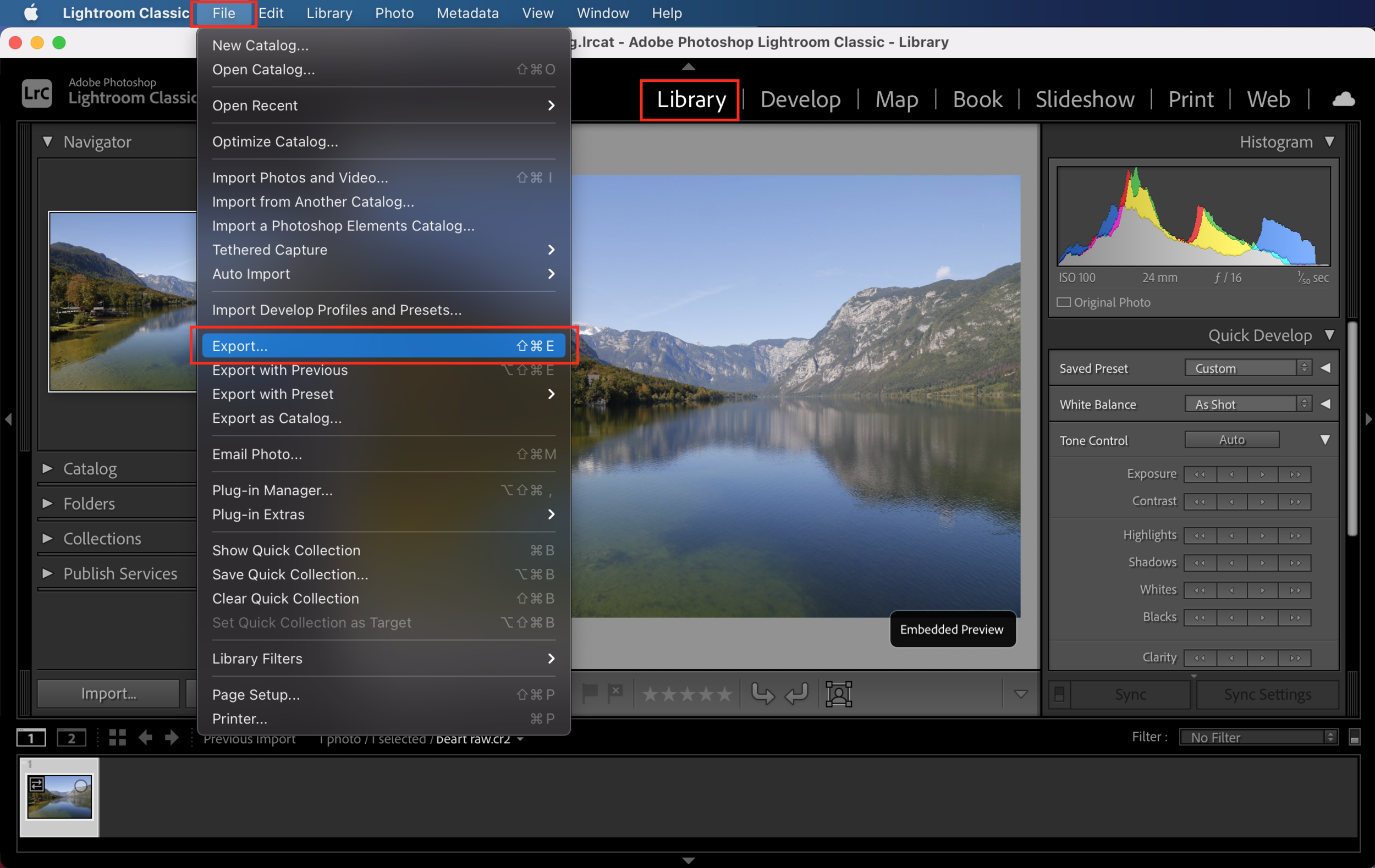Open the creative cloud sync icon
This screenshot has height=868, width=1375.
coord(1343,99)
